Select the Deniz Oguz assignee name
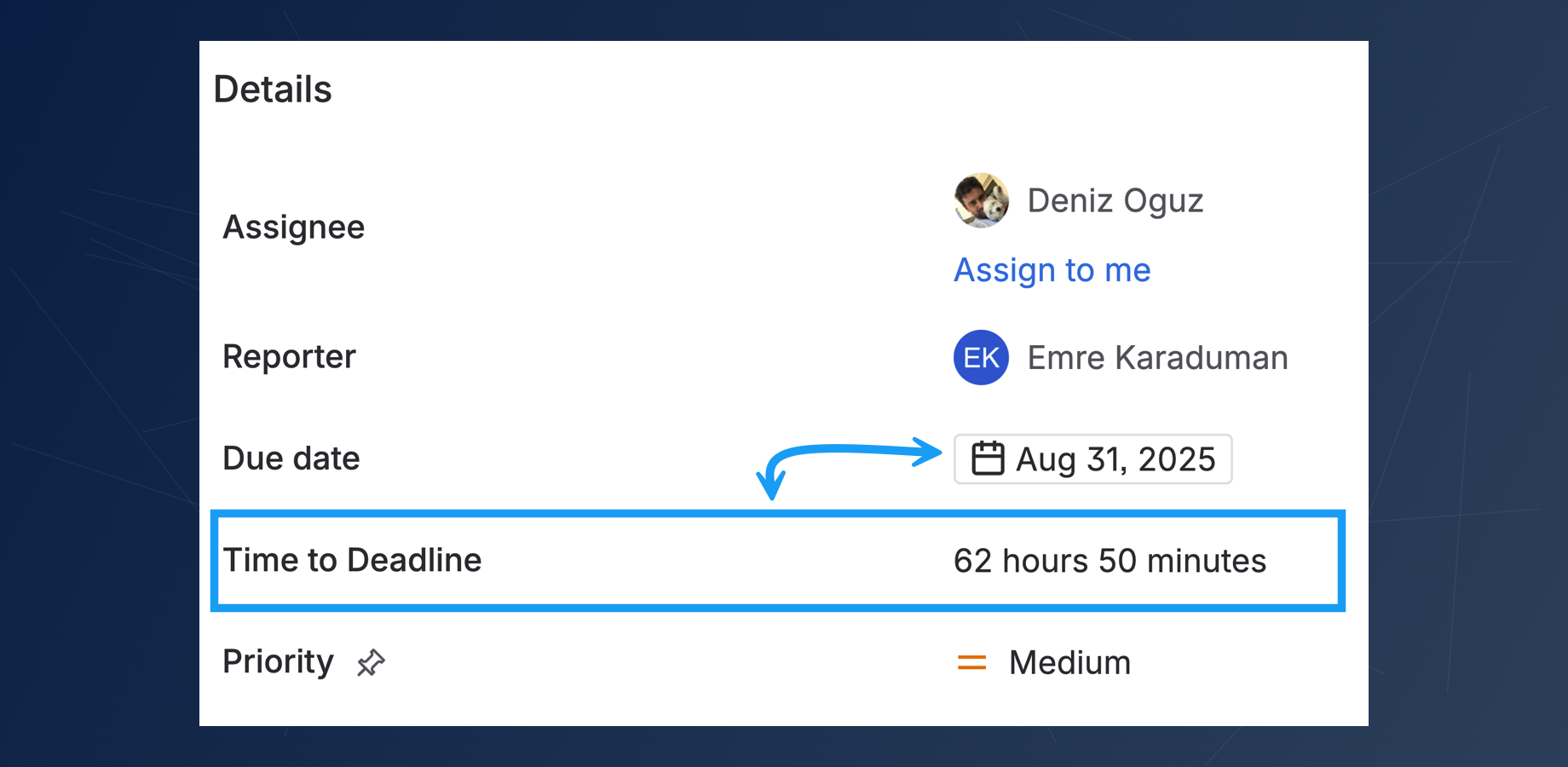Image resolution: width=1568 pixels, height=767 pixels. coord(1115,201)
